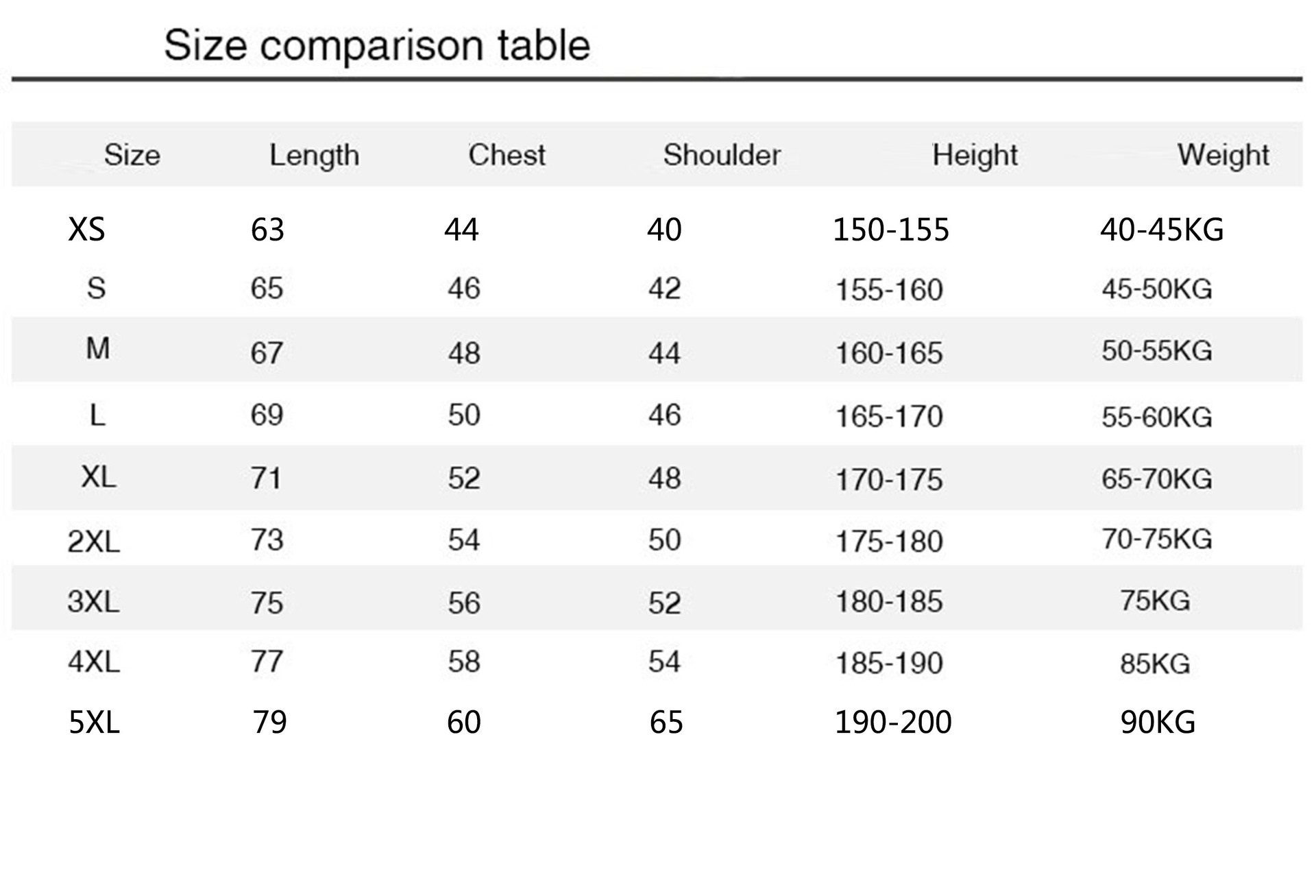Viewport: 1316px width, 896px height.
Task: Select the 190-200 height value
Action: [x=892, y=723]
